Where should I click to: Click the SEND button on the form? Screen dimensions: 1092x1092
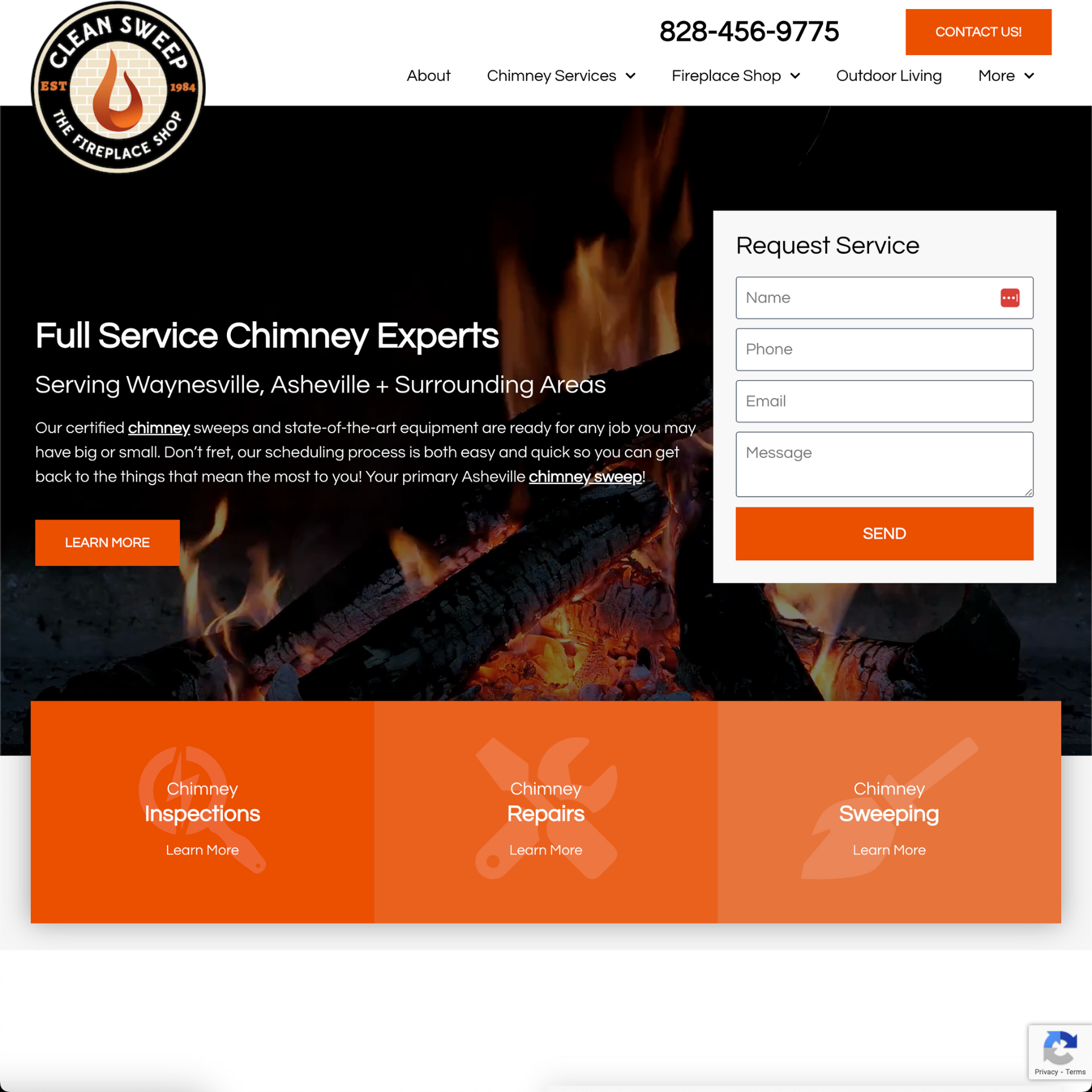(x=884, y=533)
